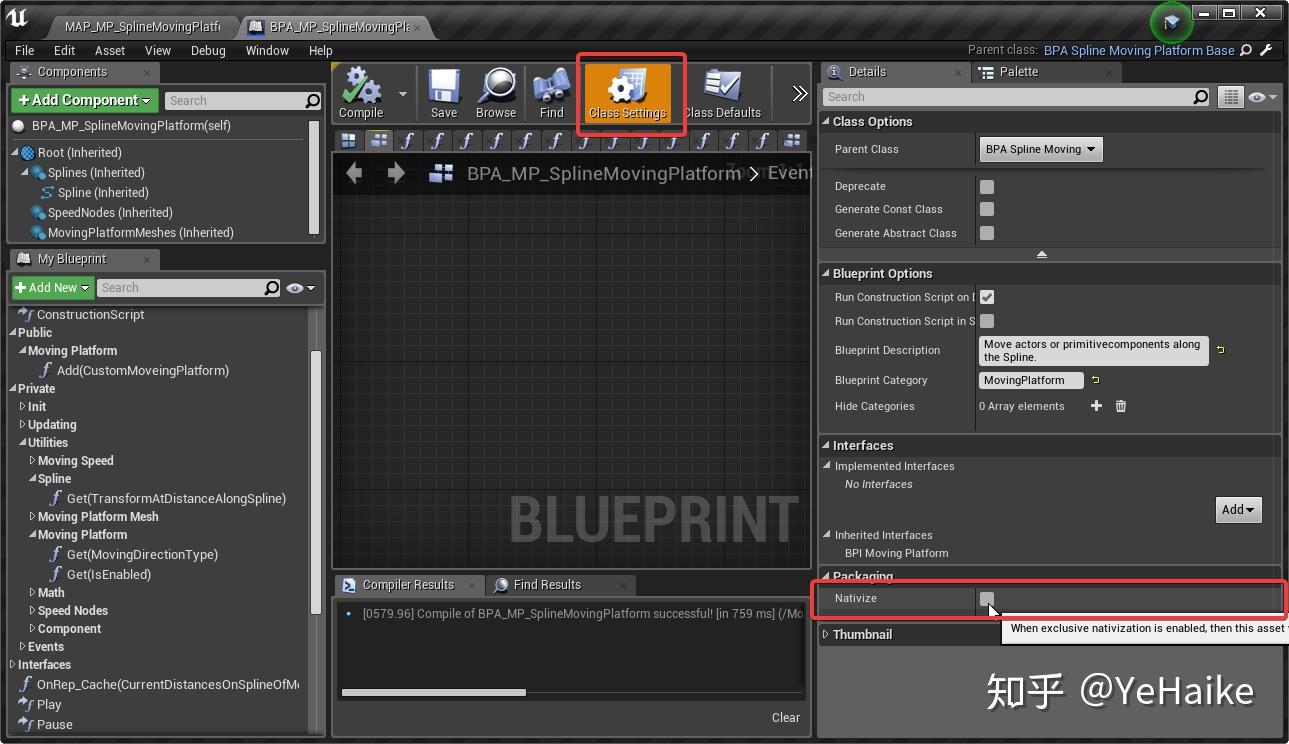Click the eye filter icon in My Blueprint

coord(295,287)
